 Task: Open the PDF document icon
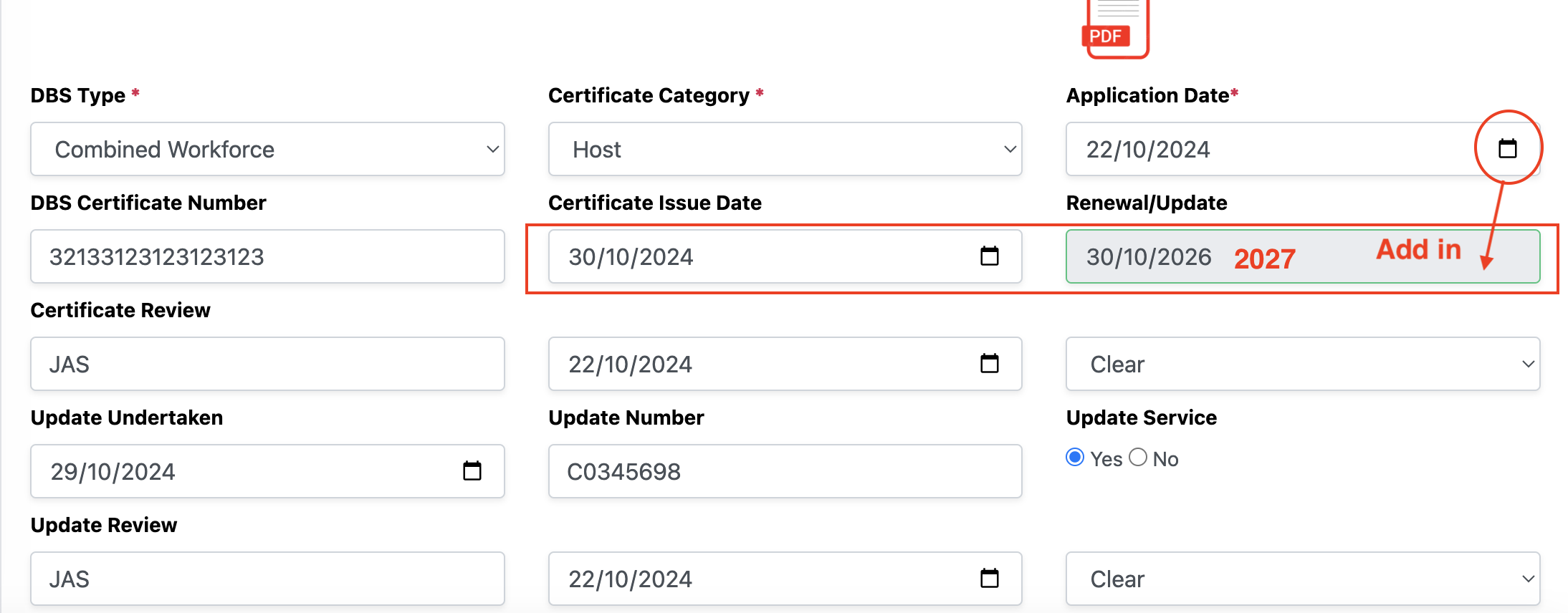[1114, 29]
